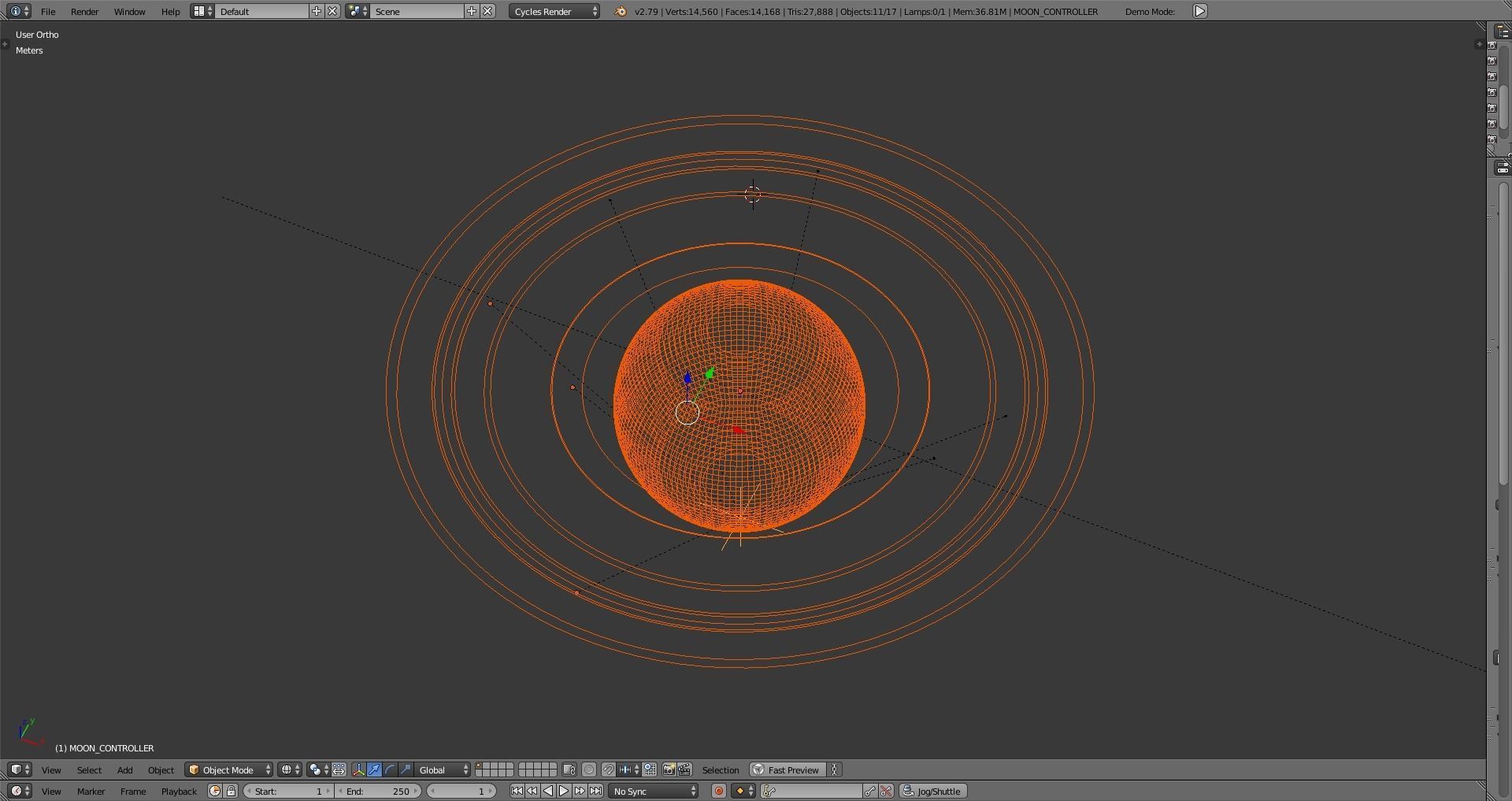
Task: Adjust the Start frame slider field
Action: [287, 791]
